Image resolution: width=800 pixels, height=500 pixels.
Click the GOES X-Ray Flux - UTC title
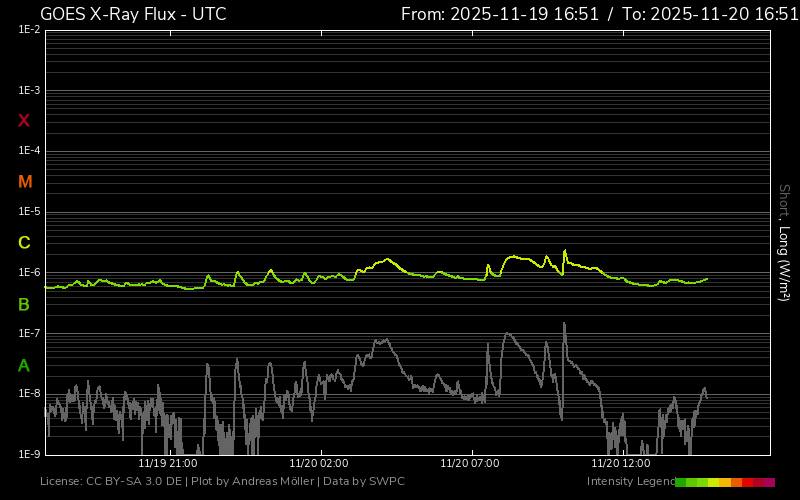point(133,14)
